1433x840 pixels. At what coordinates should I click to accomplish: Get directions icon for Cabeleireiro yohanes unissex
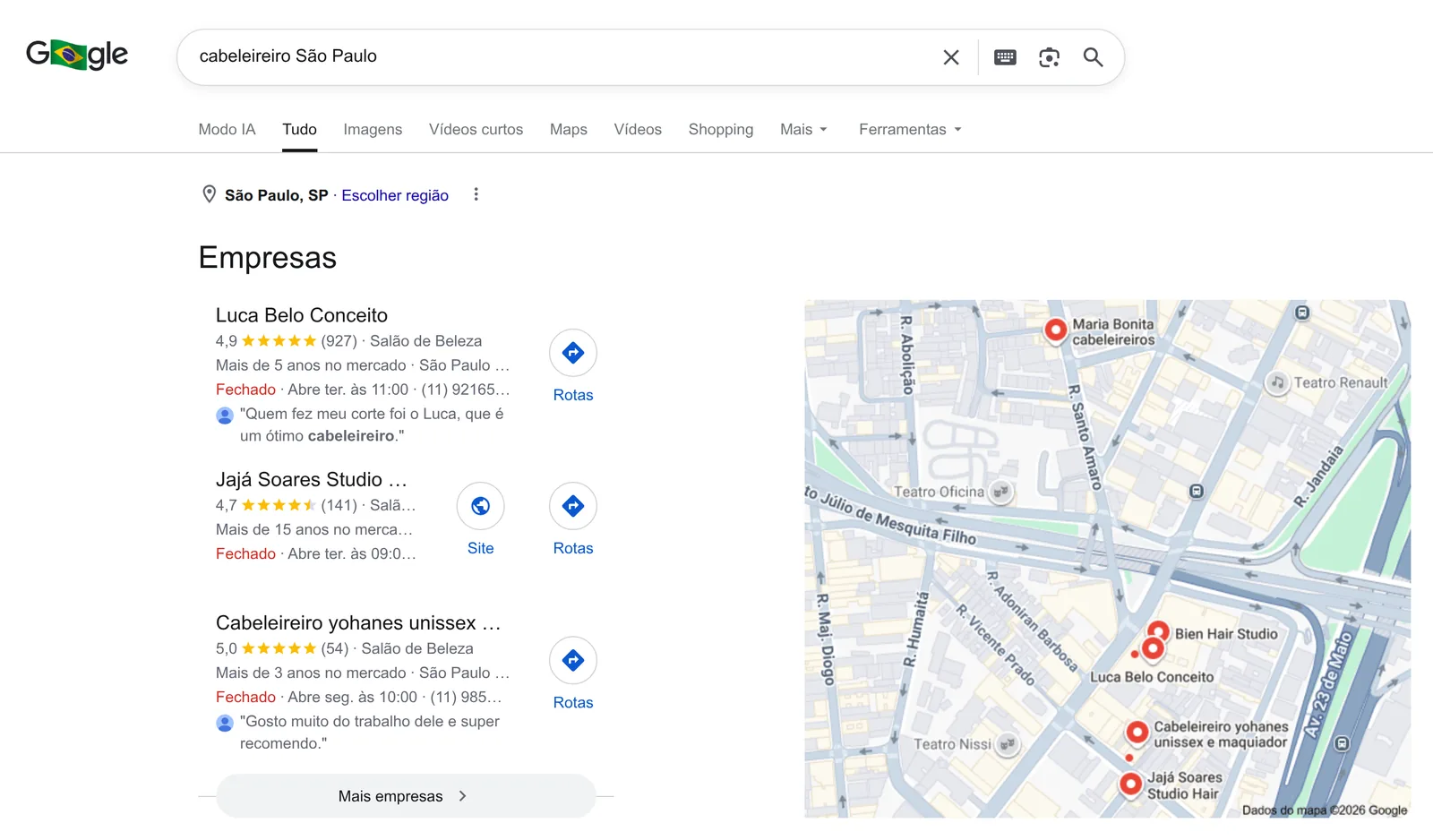(573, 660)
